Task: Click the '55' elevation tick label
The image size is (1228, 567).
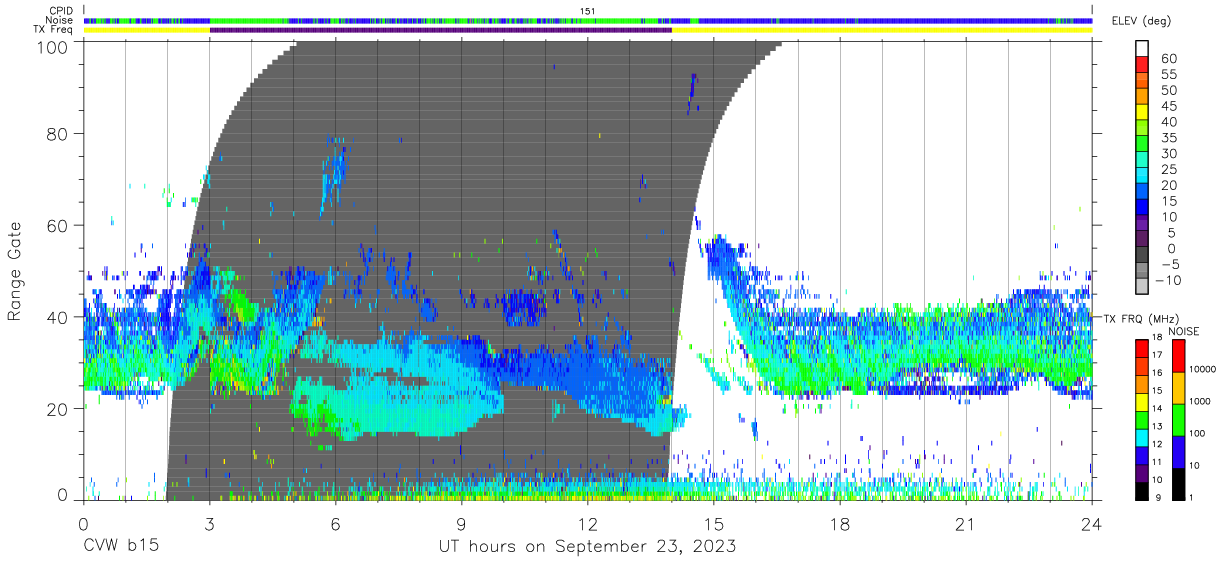Action: click(x=1171, y=75)
